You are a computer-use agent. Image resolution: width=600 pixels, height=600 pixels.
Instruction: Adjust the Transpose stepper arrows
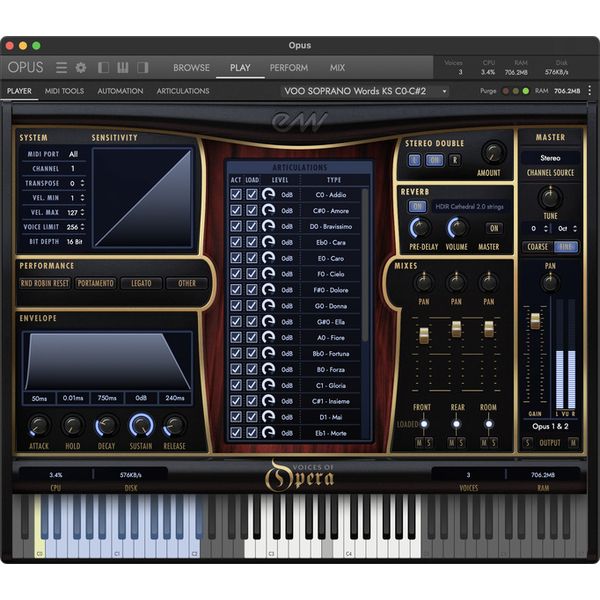[x=83, y=183]
